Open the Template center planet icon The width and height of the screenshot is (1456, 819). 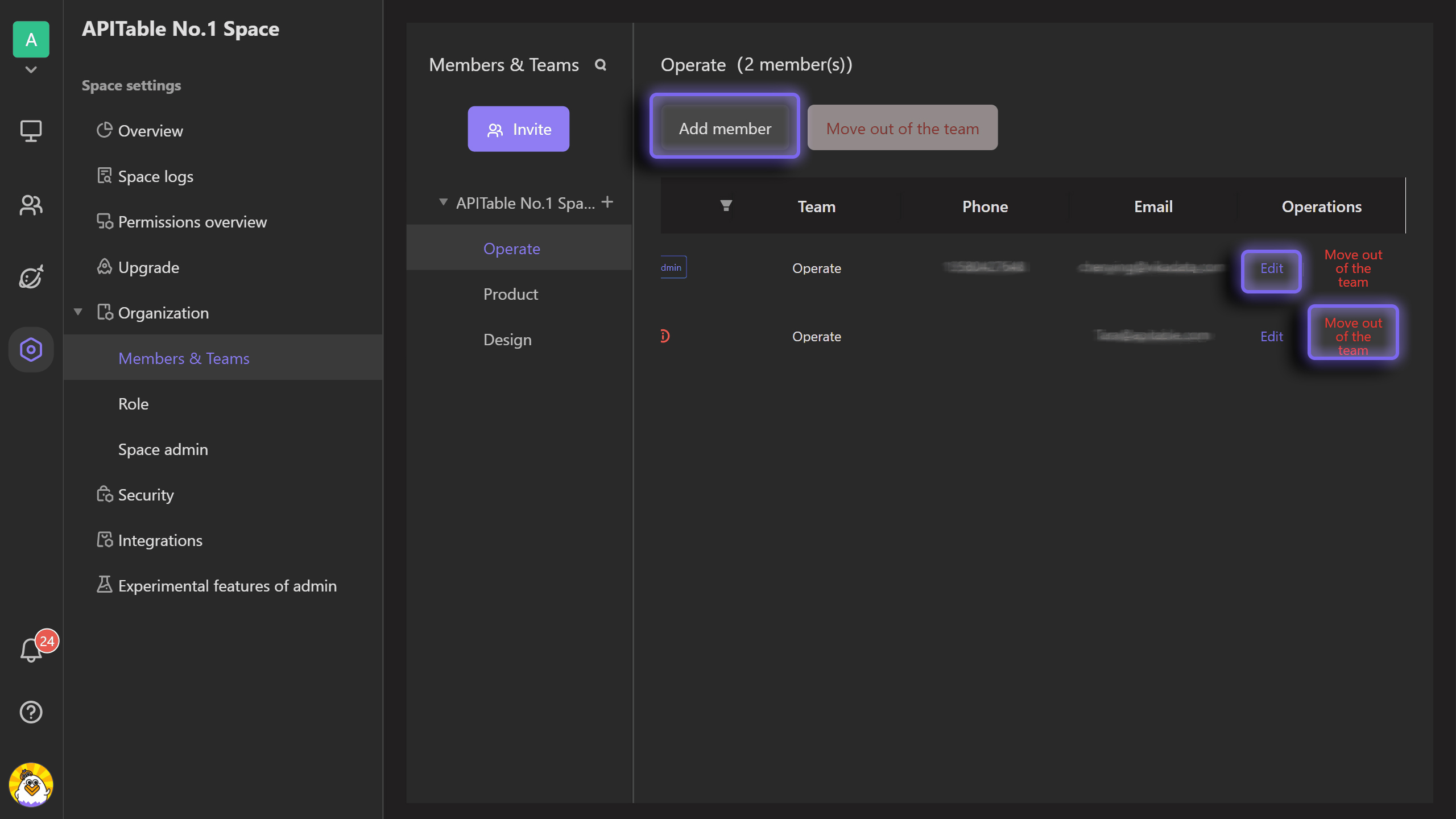pos(31,277)
